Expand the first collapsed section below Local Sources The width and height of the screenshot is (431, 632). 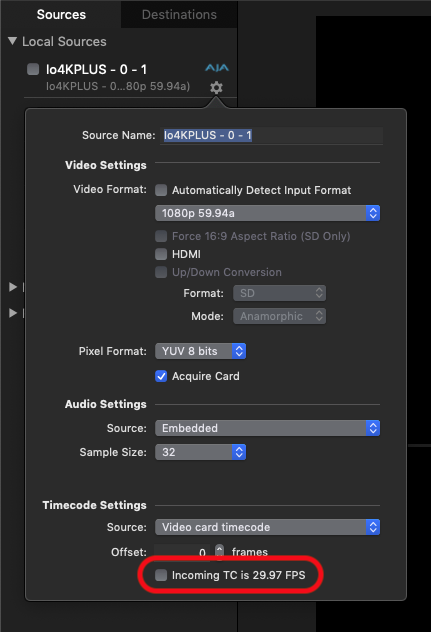pyautogui.click(x=13, y=287)
